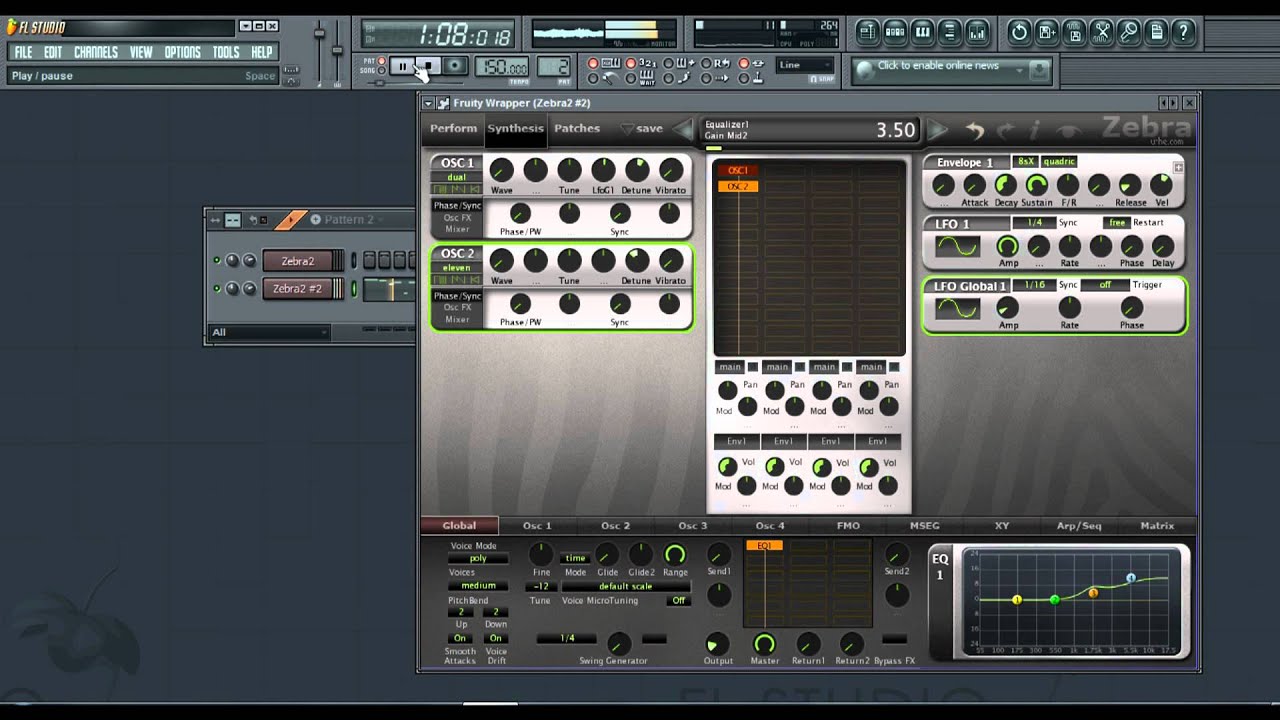Click the record button in the transport

pyautogui.click(x=454, y=67)
